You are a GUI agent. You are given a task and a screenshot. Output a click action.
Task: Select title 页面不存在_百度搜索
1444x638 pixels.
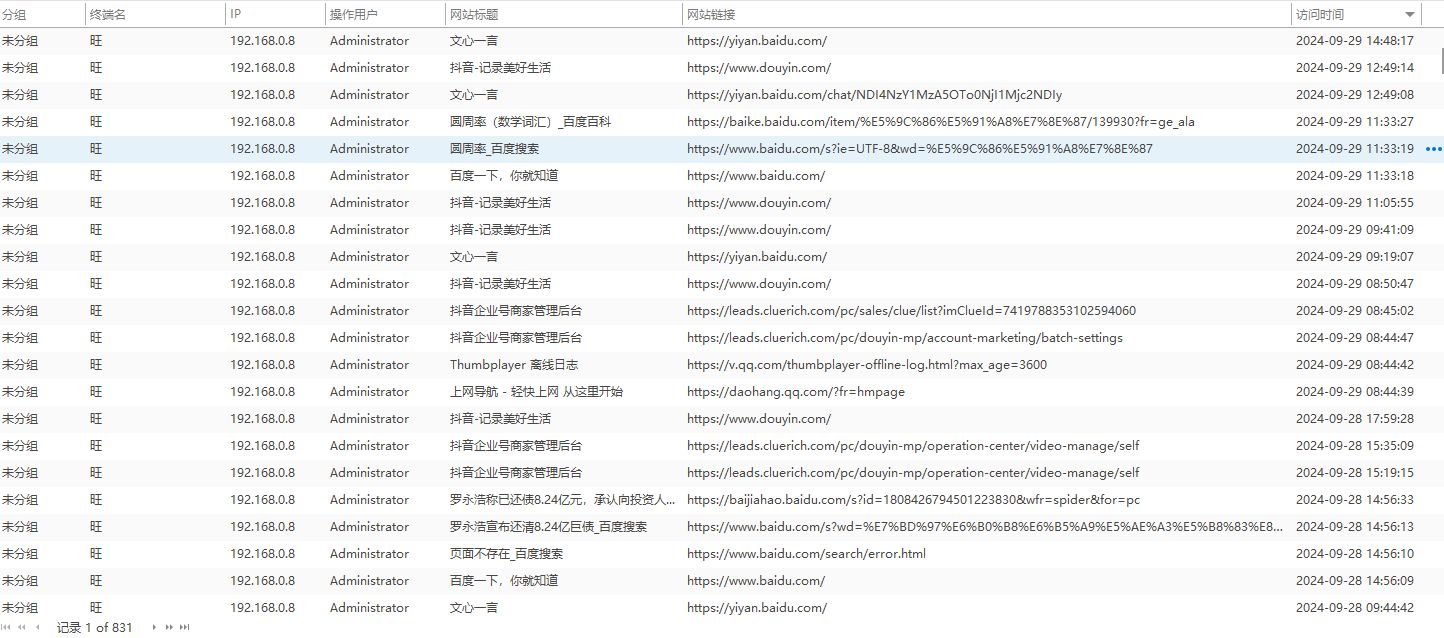point(506,554)
